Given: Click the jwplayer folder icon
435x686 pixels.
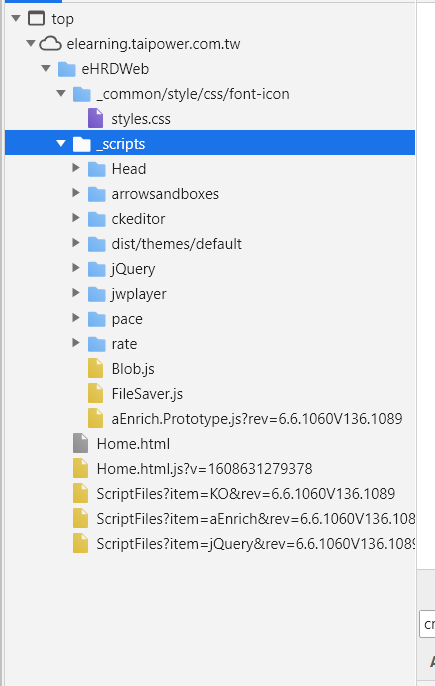Looking at the screenshot, I should (x=96, y=293).
